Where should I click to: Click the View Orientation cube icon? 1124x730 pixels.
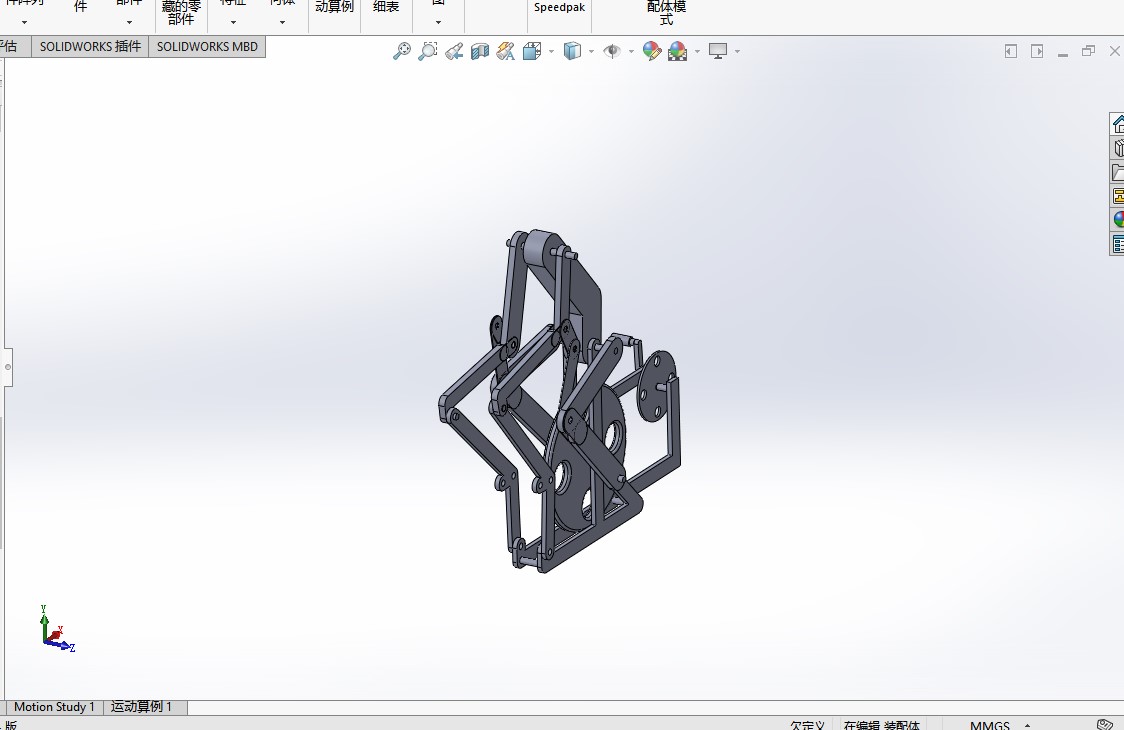tap(532, 51)
